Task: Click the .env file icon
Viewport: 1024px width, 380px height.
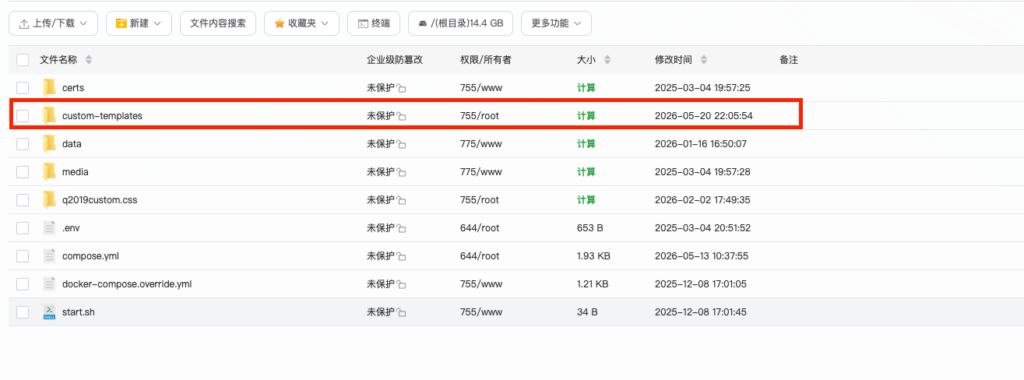Action: coord(49,228)
